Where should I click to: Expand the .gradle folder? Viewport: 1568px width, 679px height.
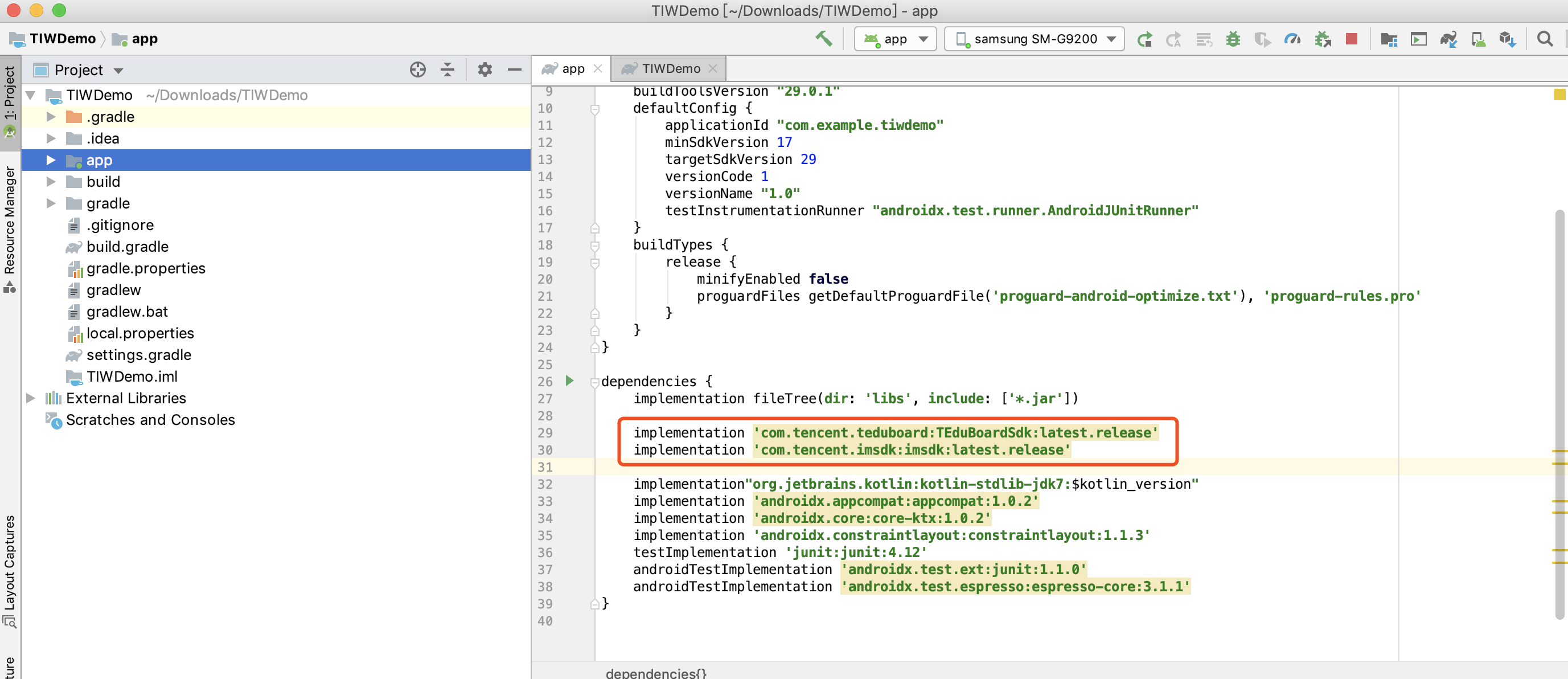click(51, 117)
